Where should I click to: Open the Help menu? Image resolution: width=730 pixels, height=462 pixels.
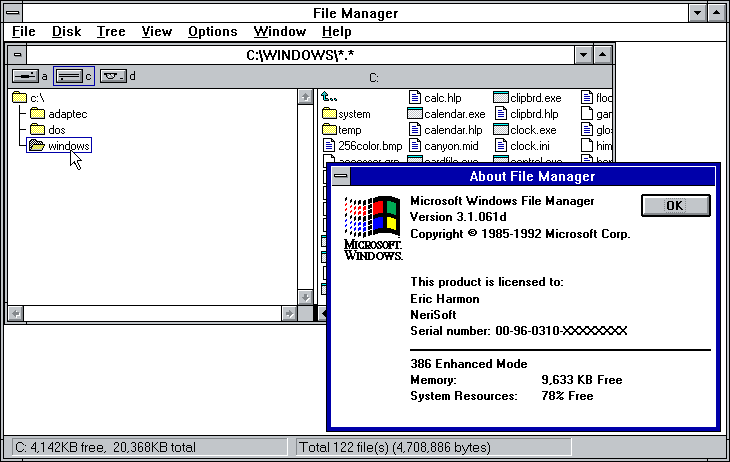click(x=337, y=32)
